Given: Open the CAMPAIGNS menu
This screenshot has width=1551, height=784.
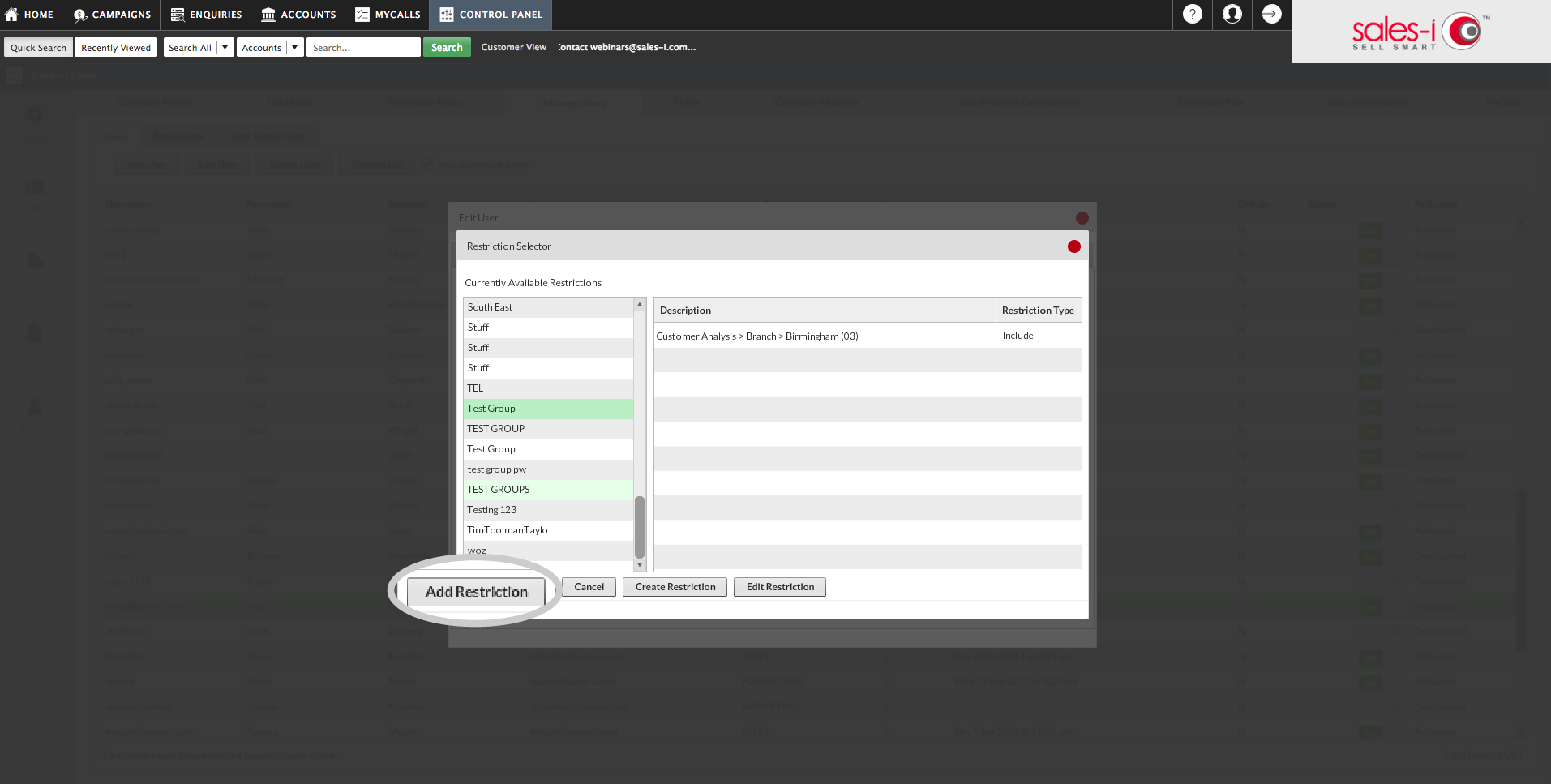Looking at the screenshot, I should (x=112, y=15).
